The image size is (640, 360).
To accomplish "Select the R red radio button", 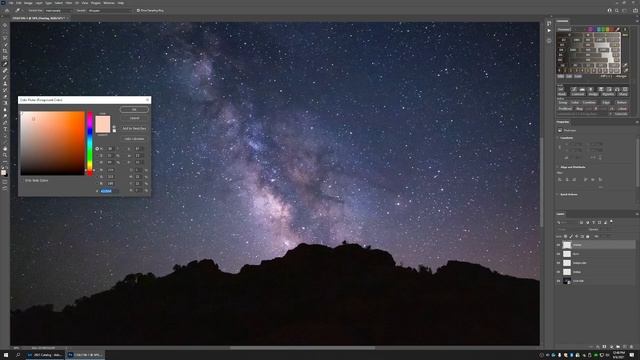I will coord(97,170).
